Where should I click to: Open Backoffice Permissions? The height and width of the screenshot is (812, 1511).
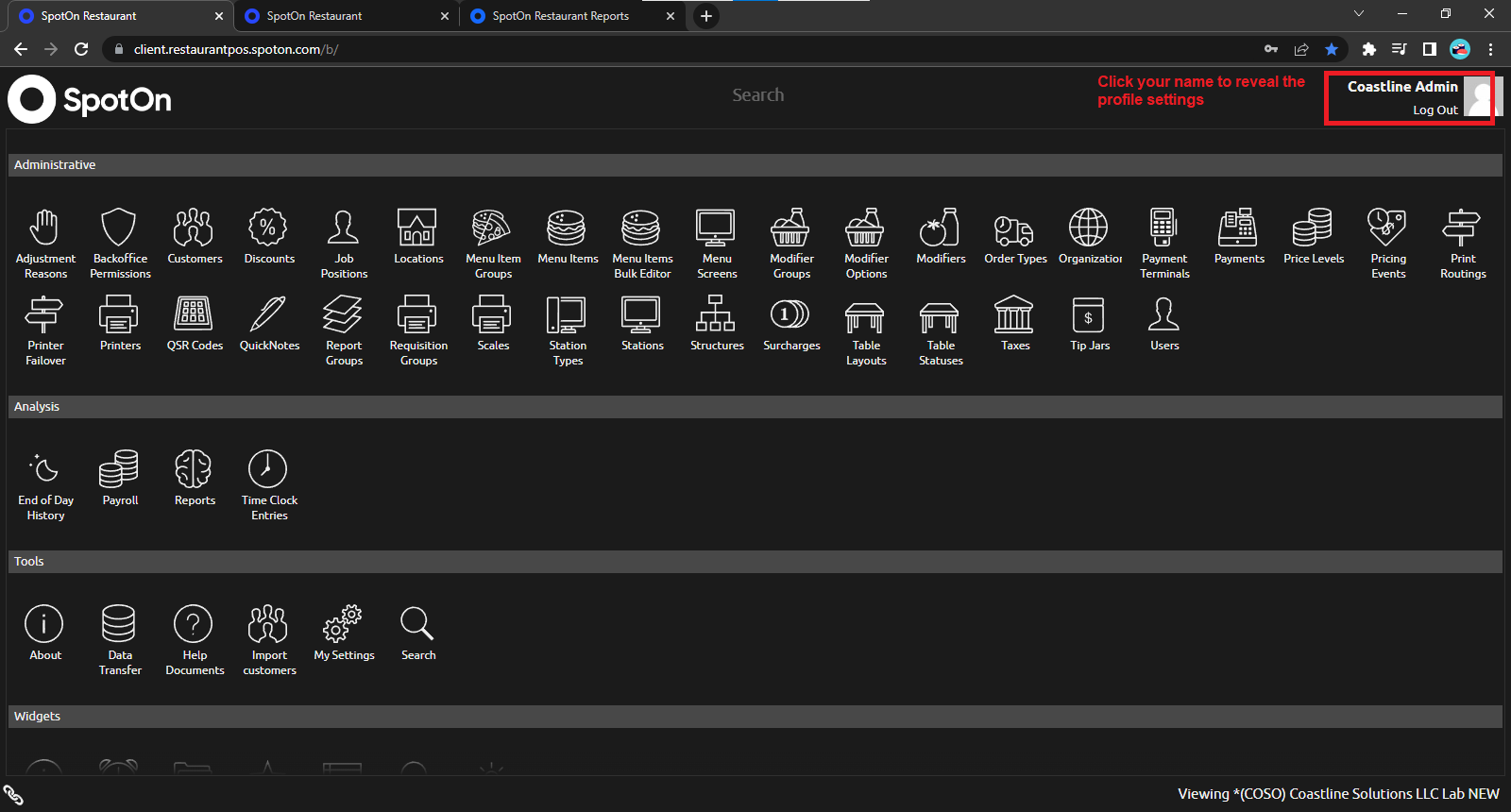click(120, 244)
